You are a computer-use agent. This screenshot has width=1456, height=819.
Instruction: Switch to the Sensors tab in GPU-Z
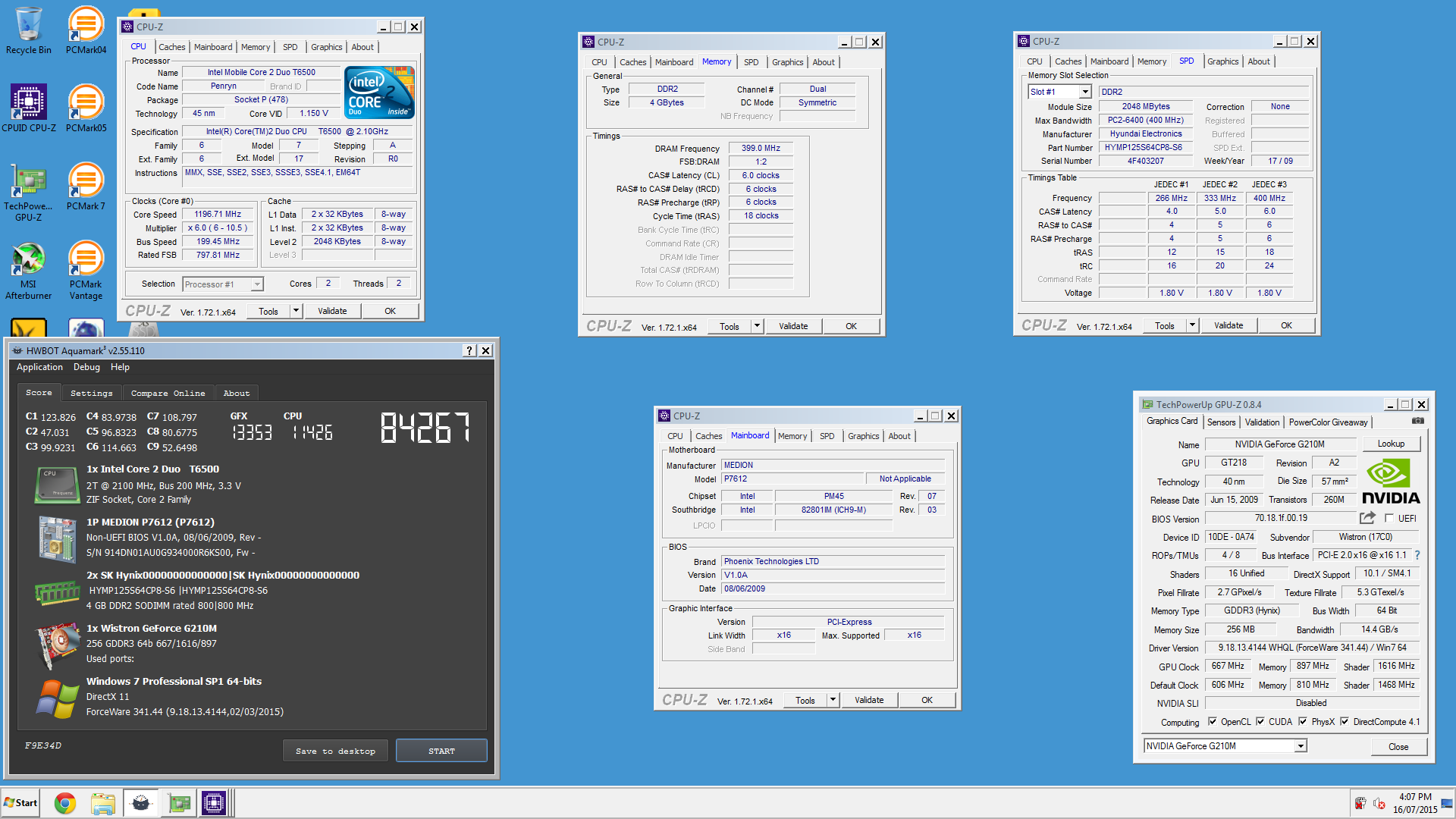pos(1221,422)
